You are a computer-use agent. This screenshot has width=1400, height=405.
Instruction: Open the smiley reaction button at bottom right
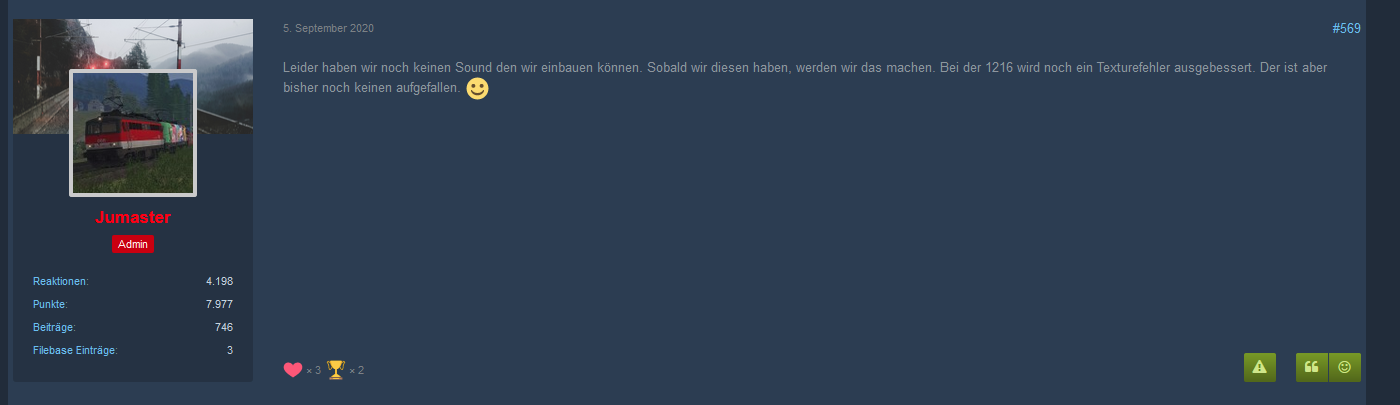(x=1345, y=367)
